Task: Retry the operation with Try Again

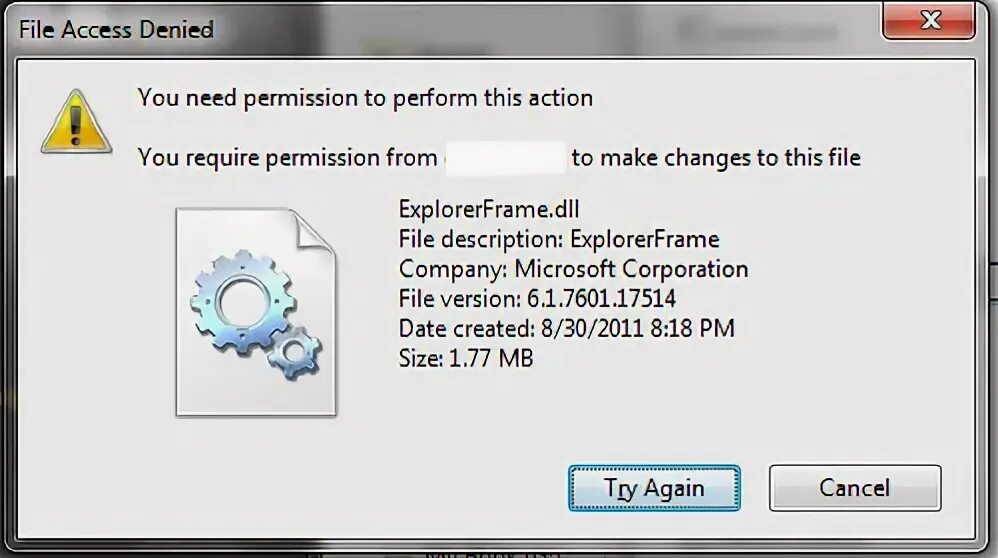Action: pyautogui.click(x=654, y=488)
